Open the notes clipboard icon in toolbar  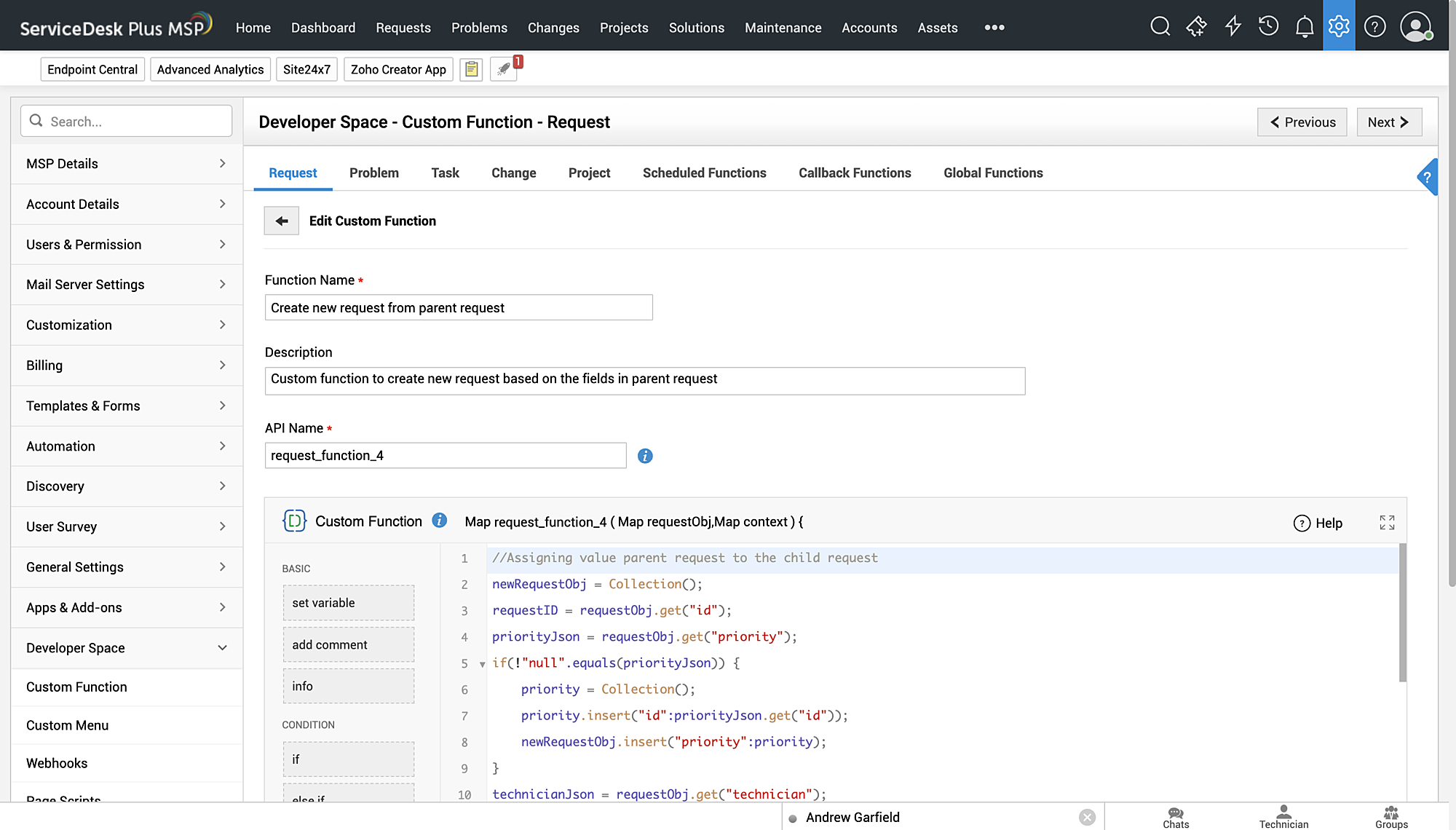pyautogui.click(x=471, y=70)
